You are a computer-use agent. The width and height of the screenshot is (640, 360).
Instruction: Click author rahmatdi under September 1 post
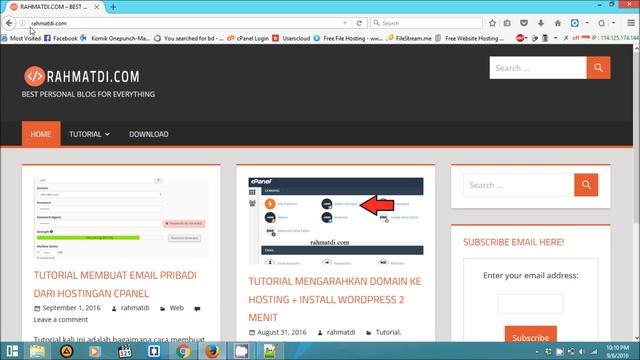click(x=135, y=308)
